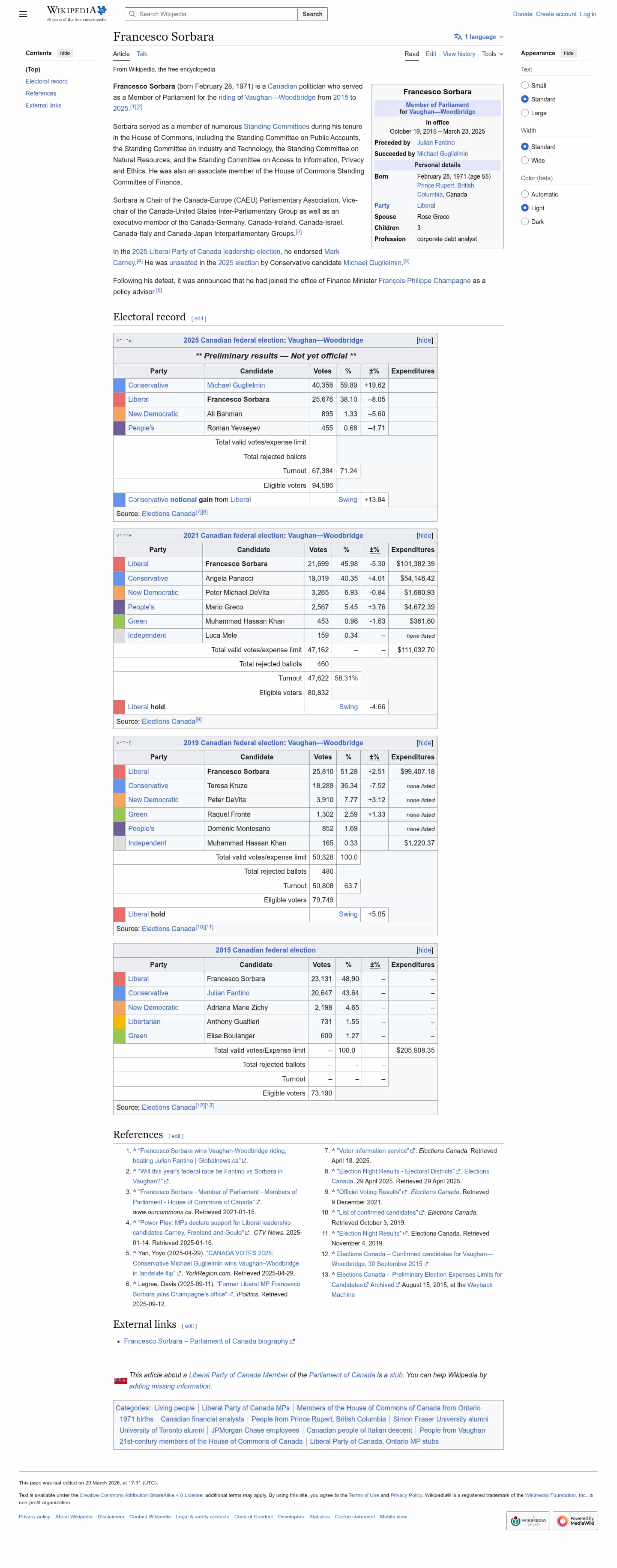This screenshot has width=617, height=1568.
Task: Click the Ontario flag stub icon
Action: (x=120, y=1380)
